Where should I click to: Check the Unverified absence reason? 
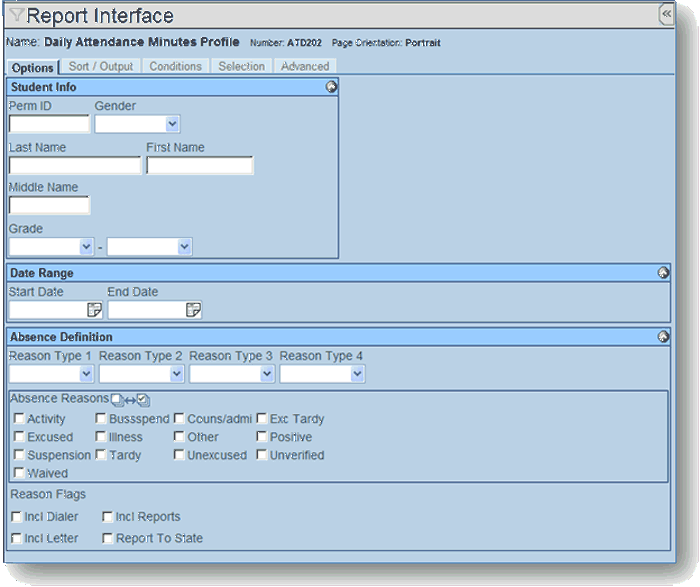[x=262, y=455]
